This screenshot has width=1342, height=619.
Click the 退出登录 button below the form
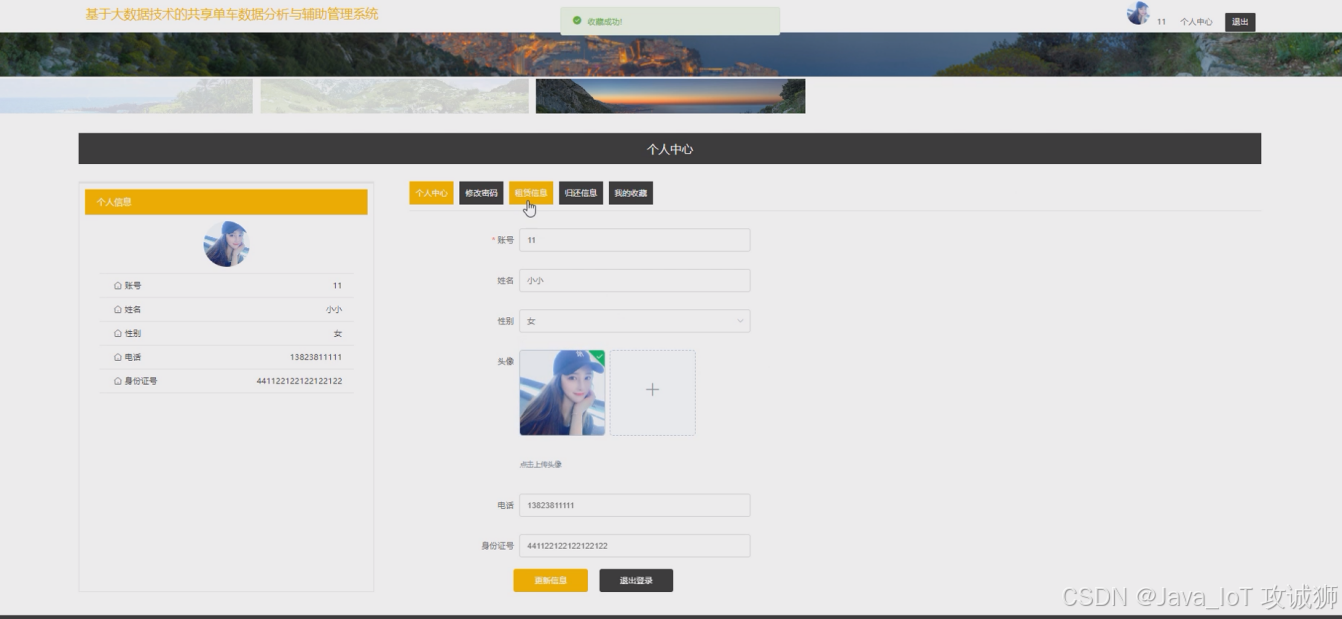coord(636,581)
